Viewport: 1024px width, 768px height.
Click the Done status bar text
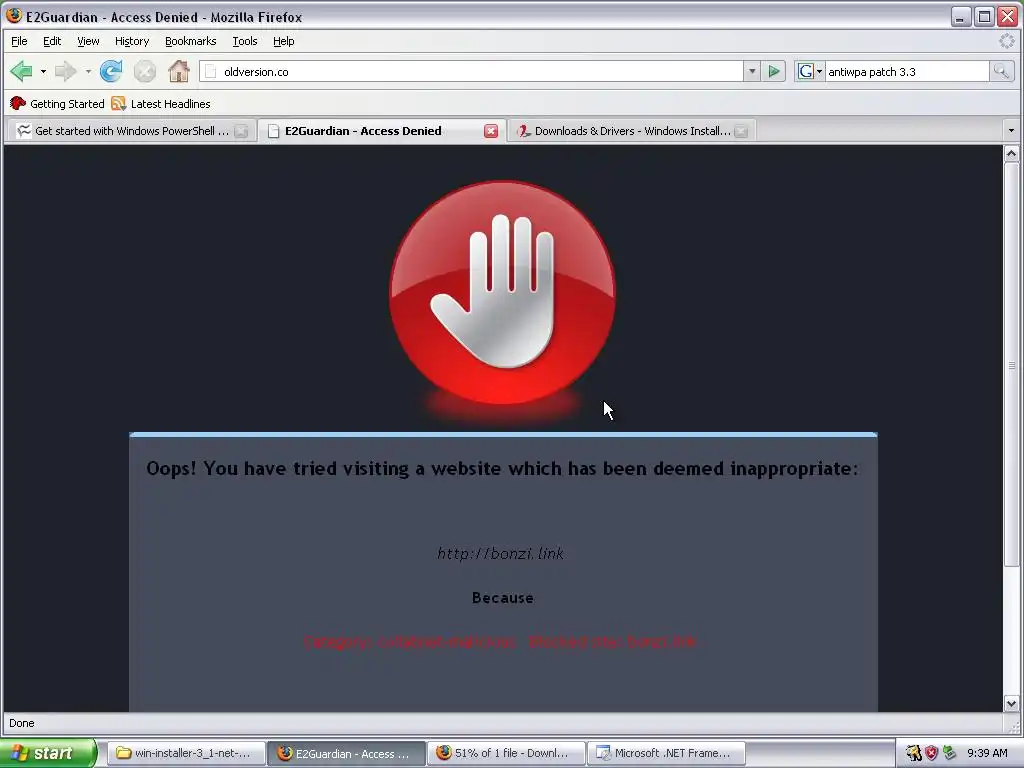(x=22, y=723)
